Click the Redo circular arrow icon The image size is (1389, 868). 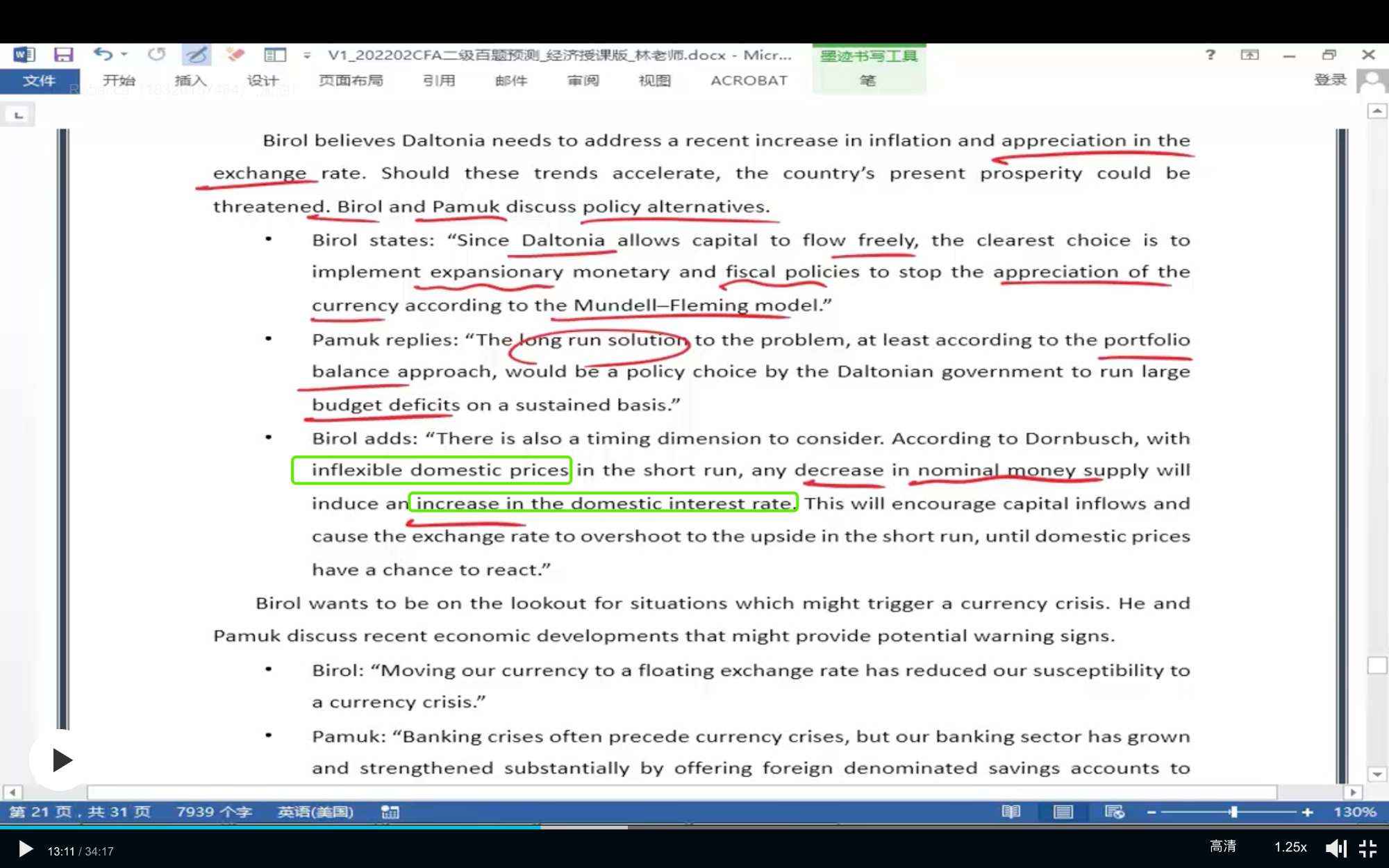click(157, 53)
